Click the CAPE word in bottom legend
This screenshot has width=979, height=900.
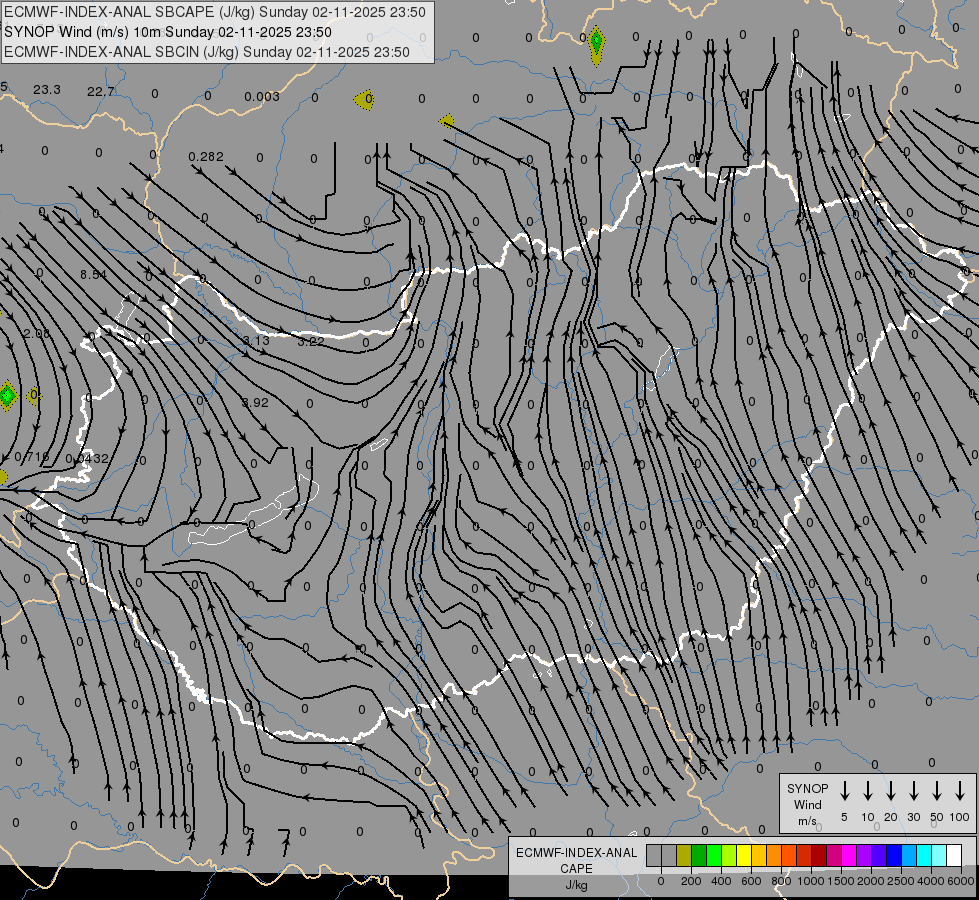pos(576,869)
